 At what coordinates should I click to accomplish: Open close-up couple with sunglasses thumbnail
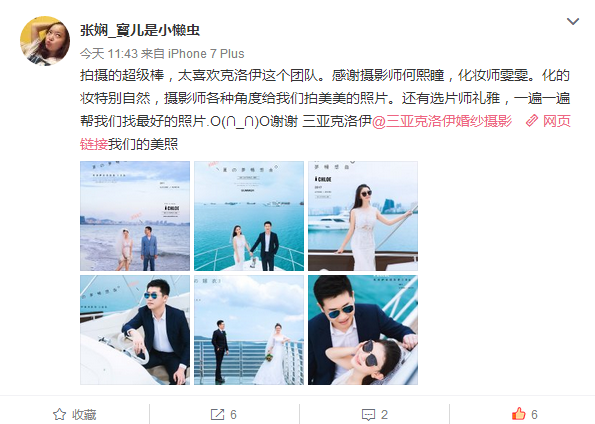click(x=363, y=330)
